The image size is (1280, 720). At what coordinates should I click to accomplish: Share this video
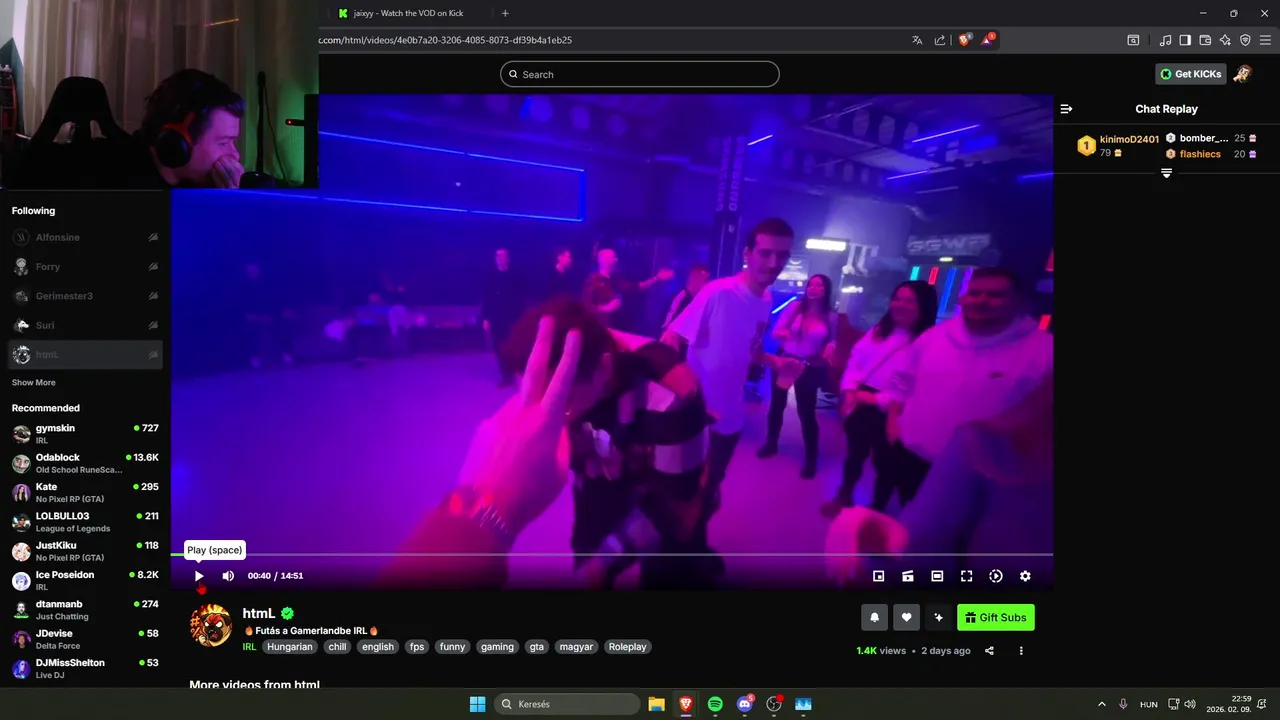click(x=989, y=651)
